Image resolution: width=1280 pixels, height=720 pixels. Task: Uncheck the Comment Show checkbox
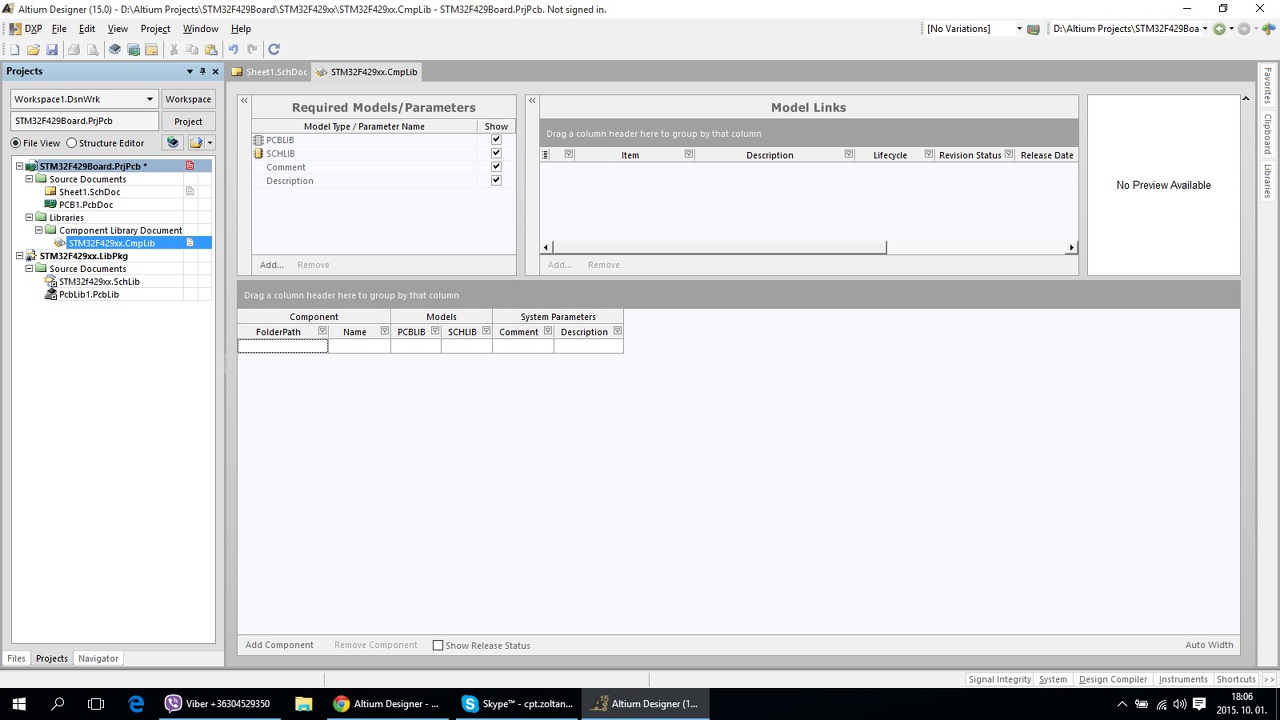(496, 167)
